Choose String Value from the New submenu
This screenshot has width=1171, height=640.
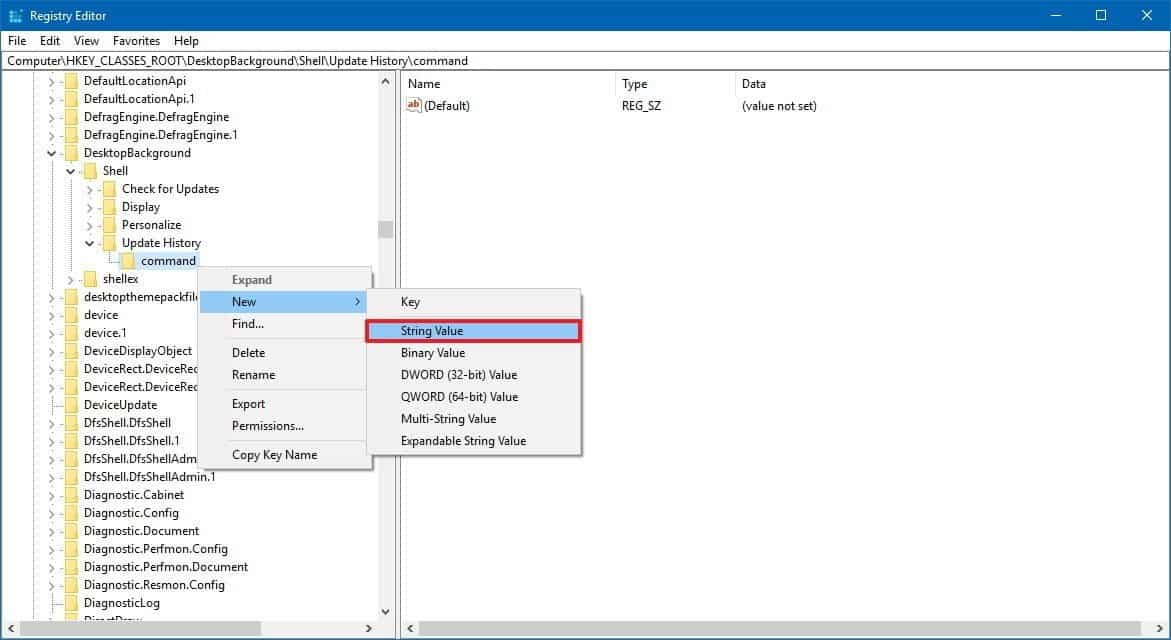pyautogui.click(x=473, y=331)
